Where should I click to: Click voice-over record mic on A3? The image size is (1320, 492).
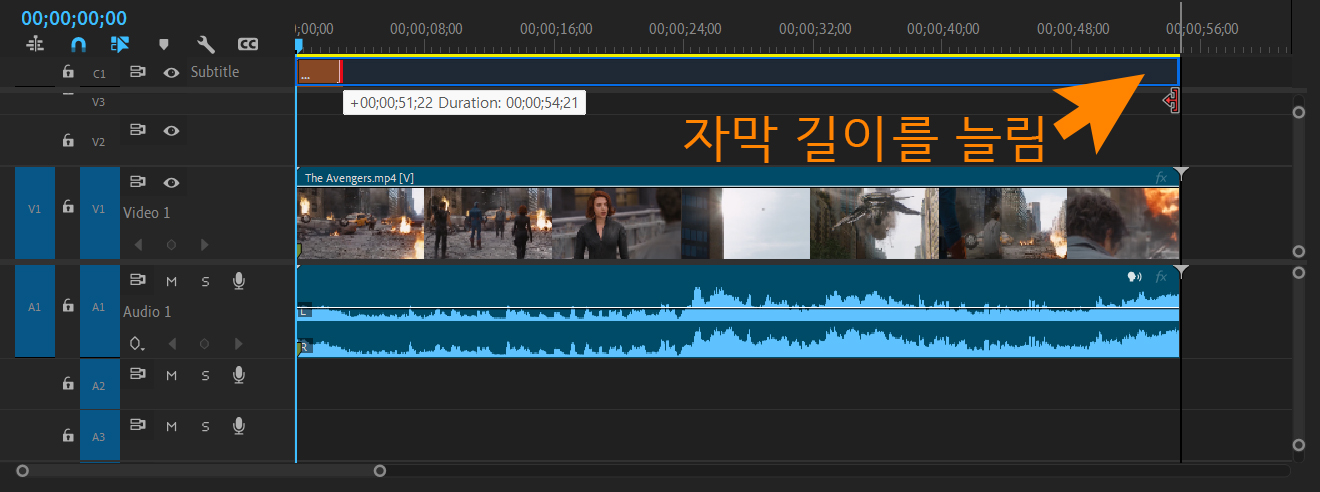238,426
